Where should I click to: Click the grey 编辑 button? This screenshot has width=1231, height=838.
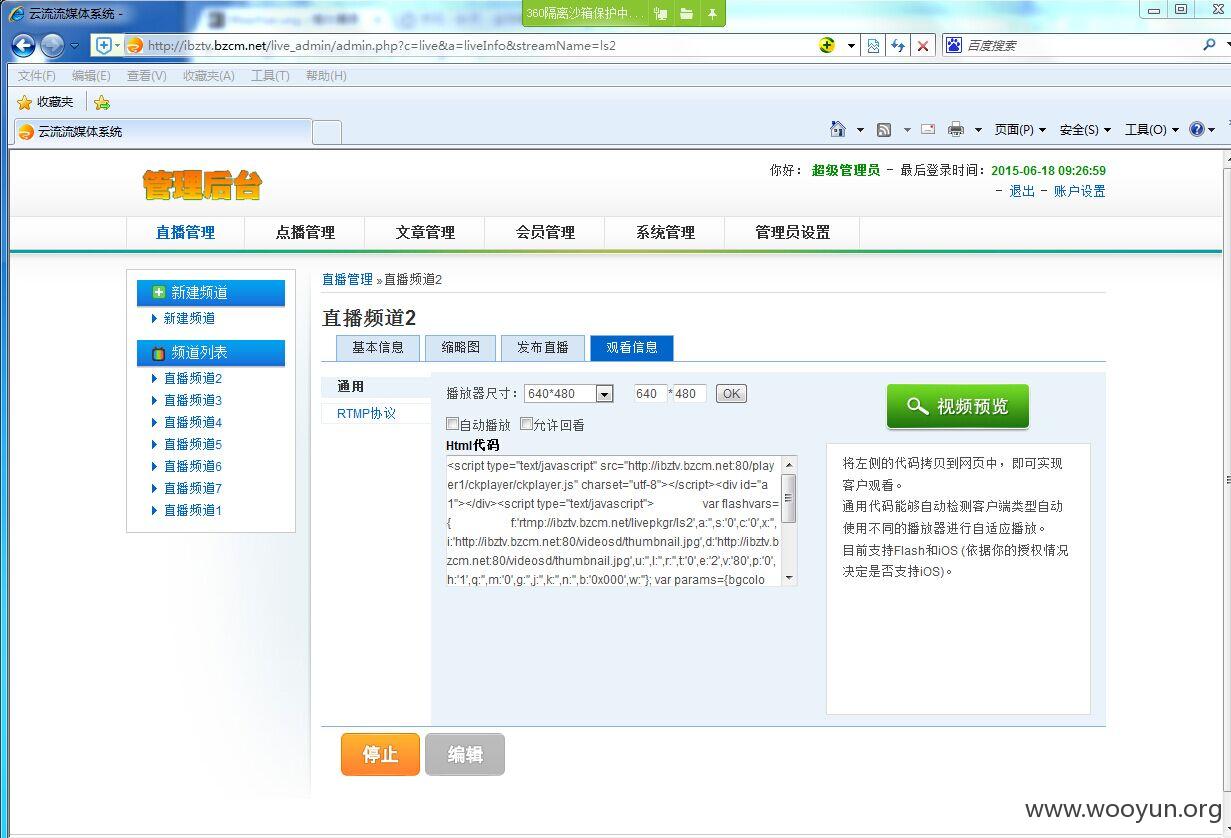(x=465, y=754)
